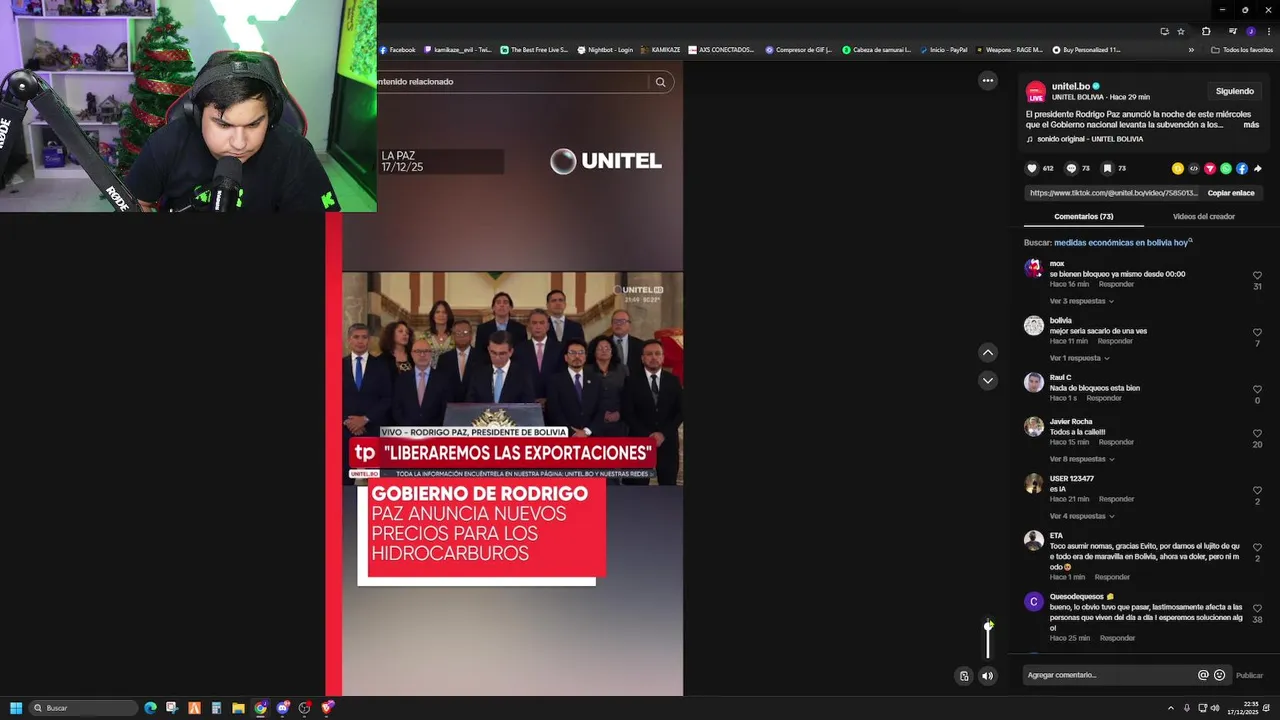Open comments via the speech bubble icon

tap(1071, 168)
